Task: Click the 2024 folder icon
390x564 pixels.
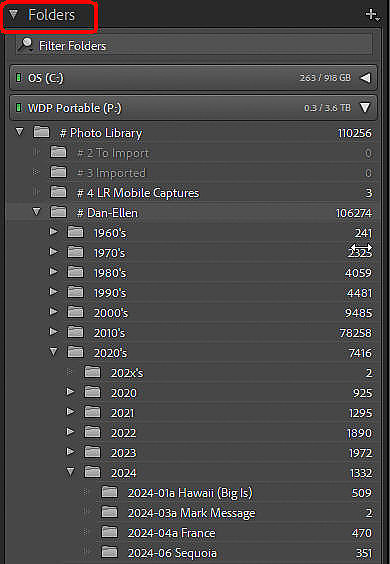Action: 92,472
